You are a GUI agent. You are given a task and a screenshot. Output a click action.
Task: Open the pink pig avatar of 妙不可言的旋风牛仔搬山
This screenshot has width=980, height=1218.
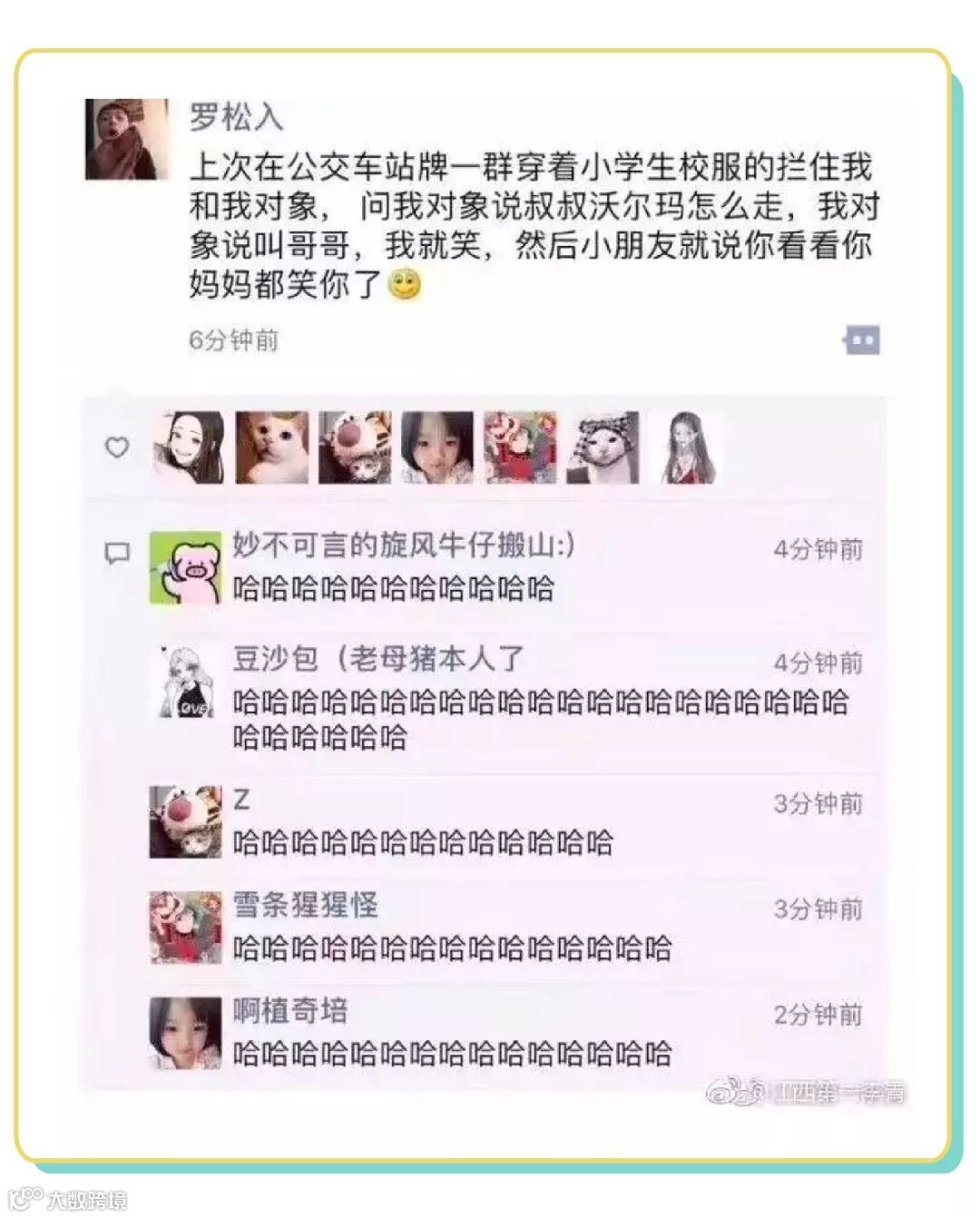pyautogui.click(x=185, y=568)
